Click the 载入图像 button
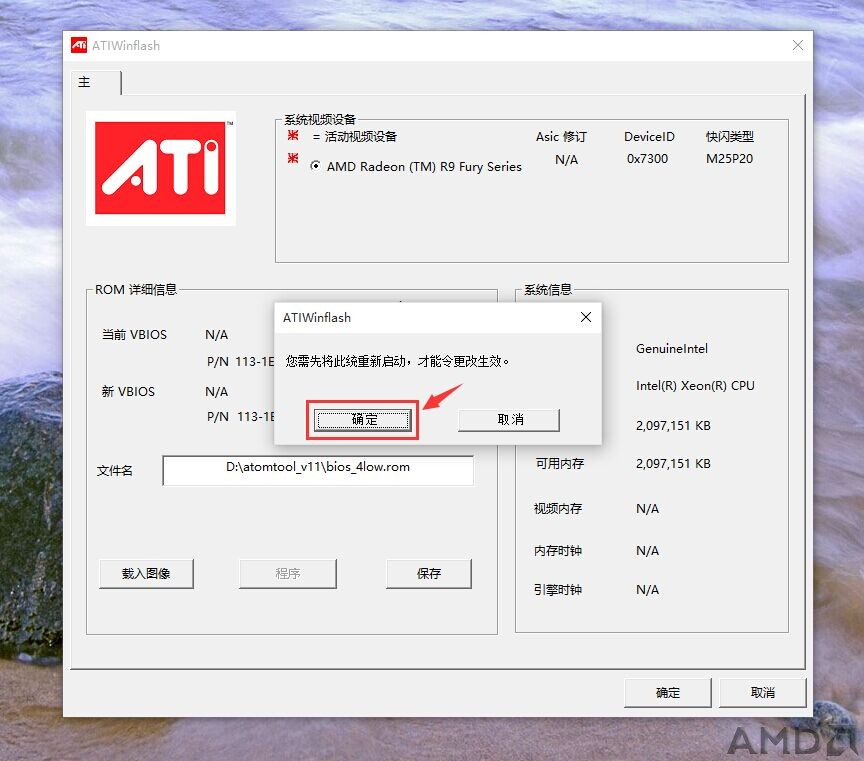This screenshot has width=864, height=761. (x=146, y=574)
